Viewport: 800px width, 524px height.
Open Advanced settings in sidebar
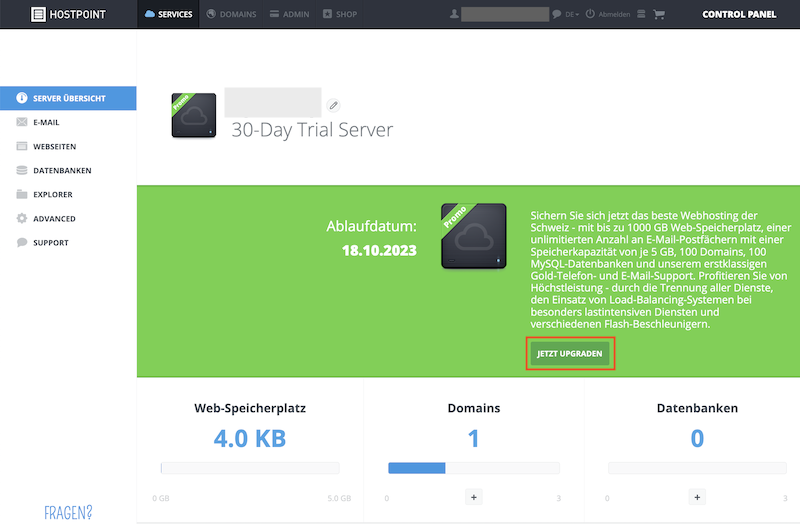(x=68, y=218)
